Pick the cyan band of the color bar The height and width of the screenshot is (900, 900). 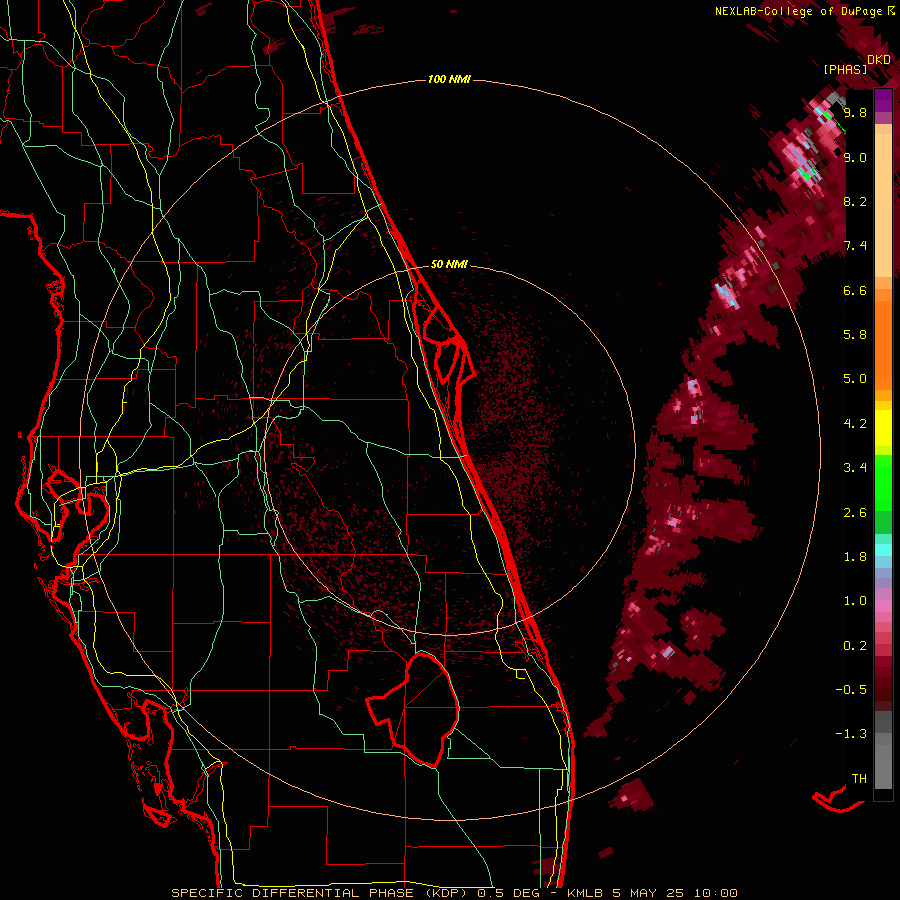pos(883,550)
